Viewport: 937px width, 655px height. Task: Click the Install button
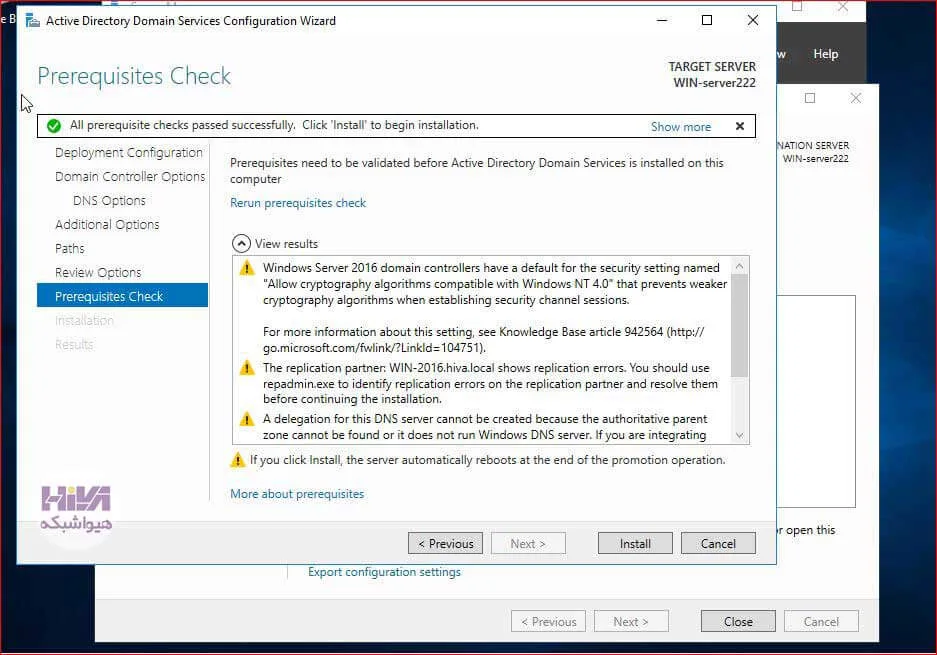click(635, 543)
